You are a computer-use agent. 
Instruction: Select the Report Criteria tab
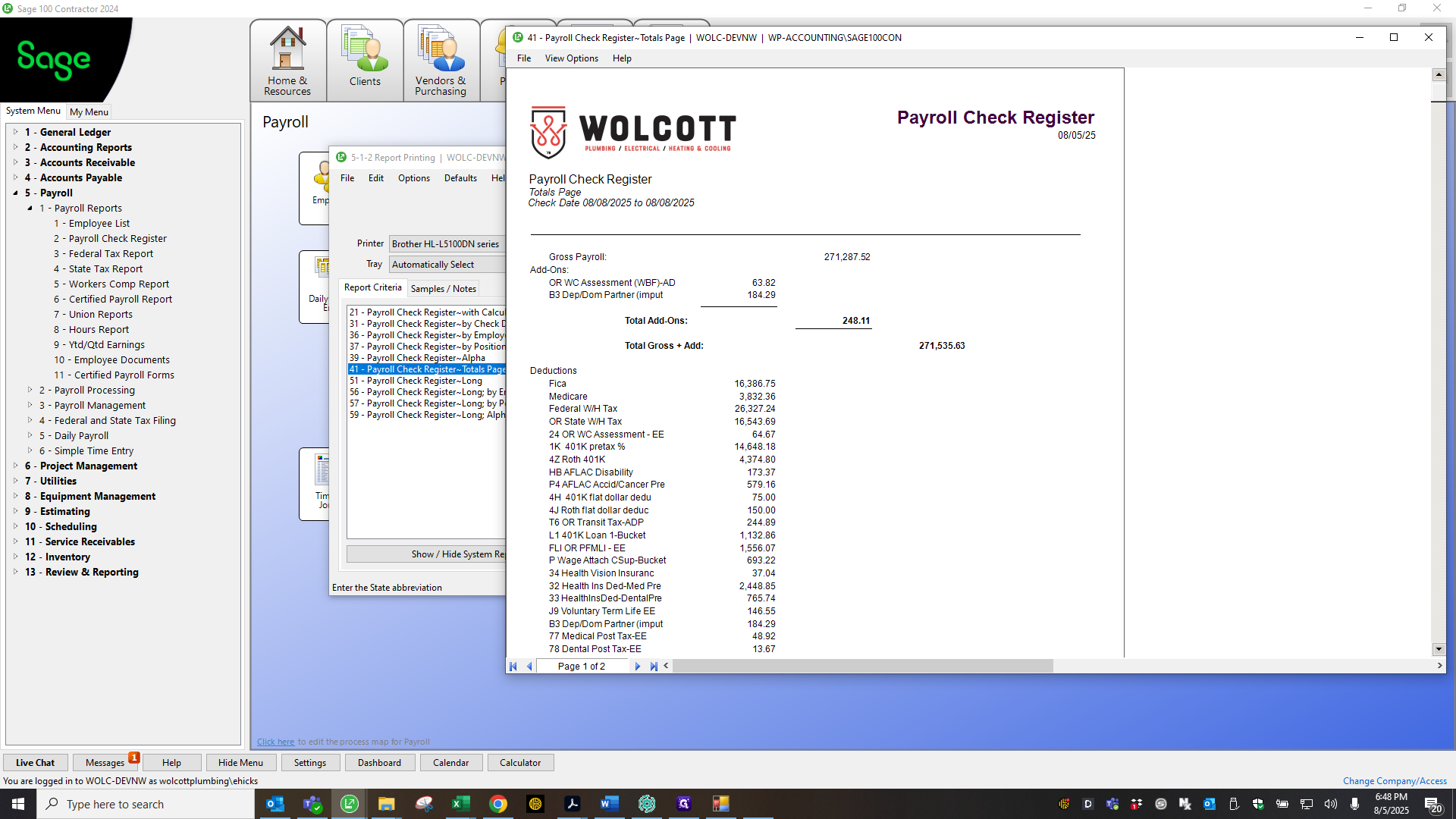373,287
